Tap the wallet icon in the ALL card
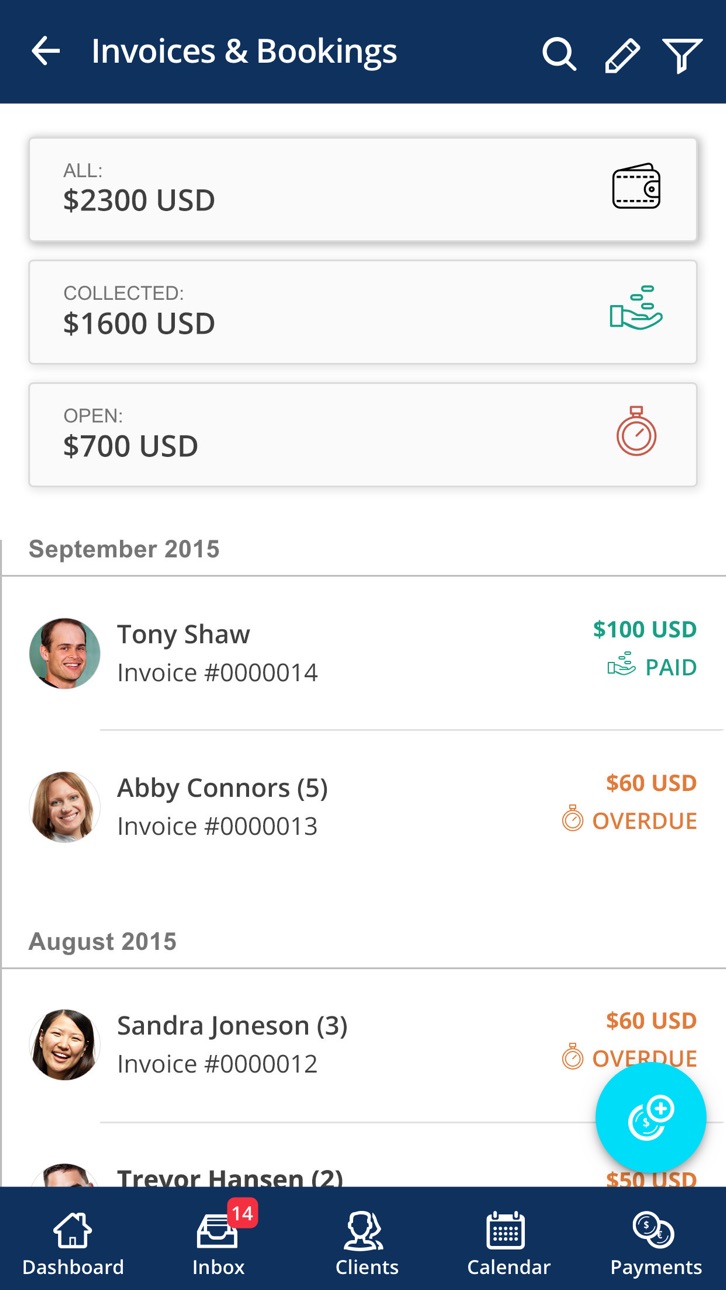This screenshot has height=1290, width=726. pyautogui.click(x=636, y=187)
